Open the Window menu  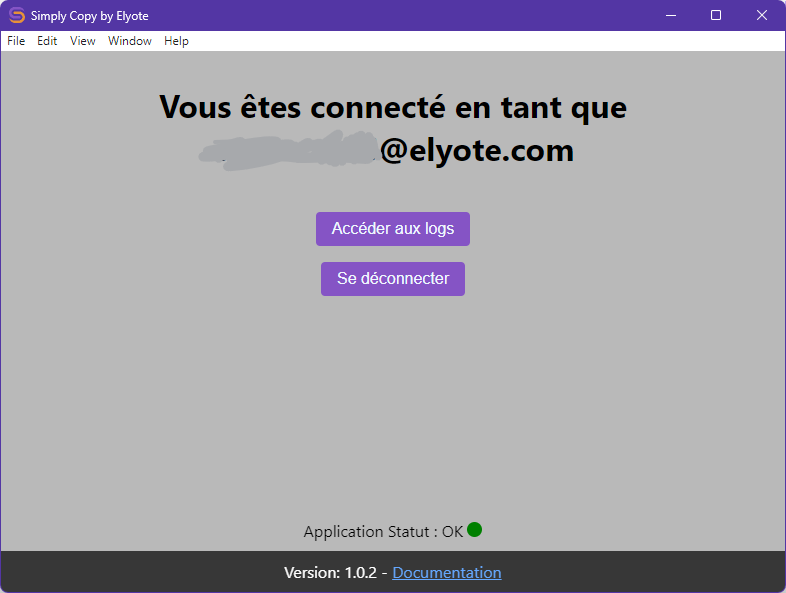coord(130,41)
